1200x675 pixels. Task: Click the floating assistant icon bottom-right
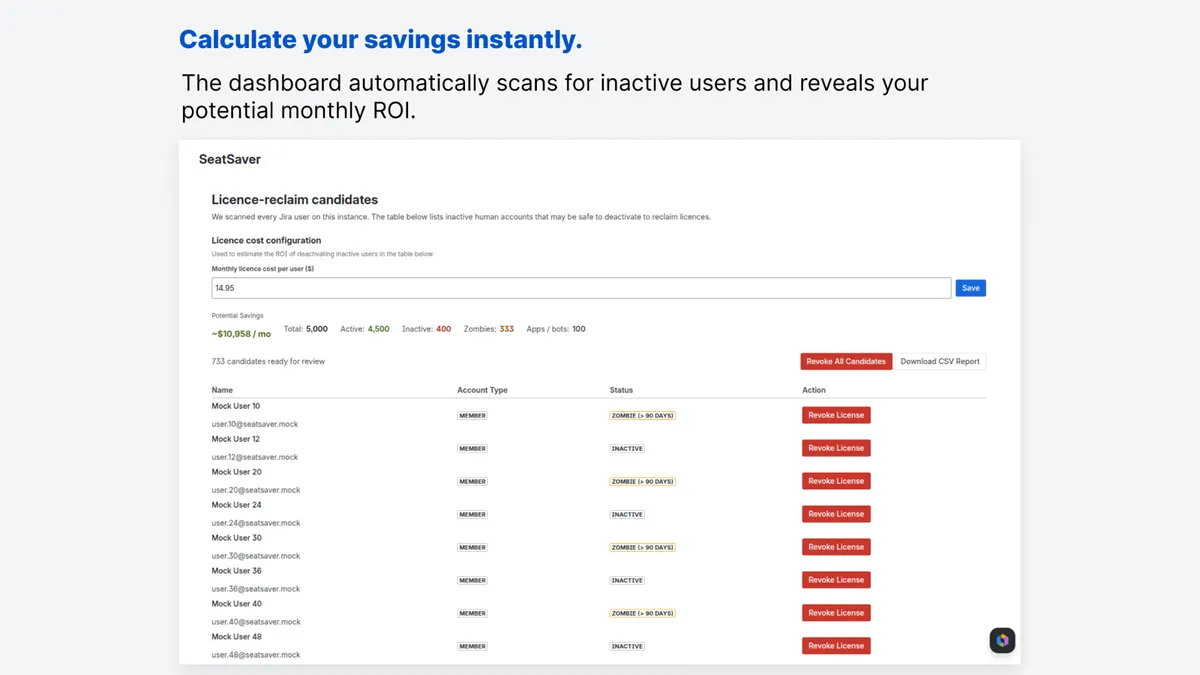point(1002,640)
